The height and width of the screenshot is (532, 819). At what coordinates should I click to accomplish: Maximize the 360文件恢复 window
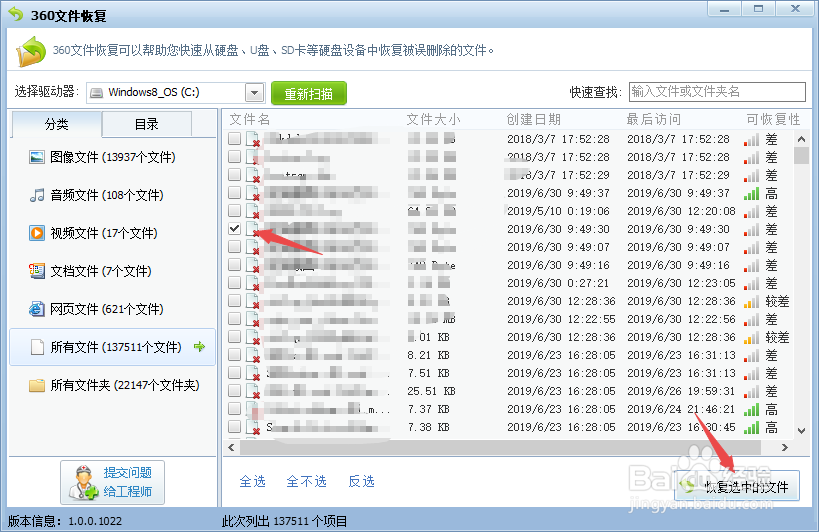point(758,9)
